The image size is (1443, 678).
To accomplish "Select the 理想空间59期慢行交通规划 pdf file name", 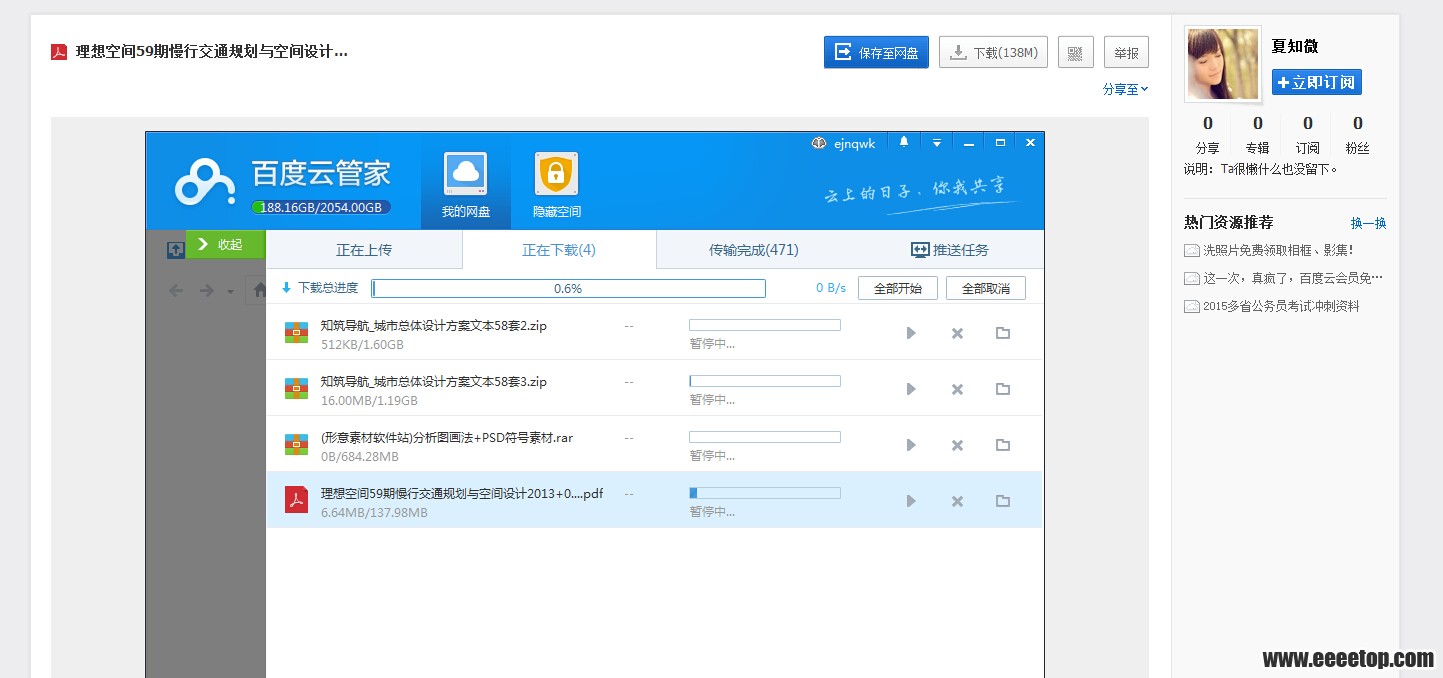I will [x=462, y=493].
